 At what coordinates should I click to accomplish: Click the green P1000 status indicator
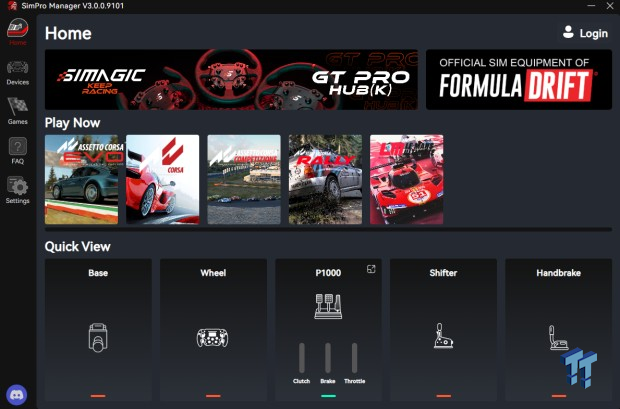pyautogui.click(x=328, y=396)
